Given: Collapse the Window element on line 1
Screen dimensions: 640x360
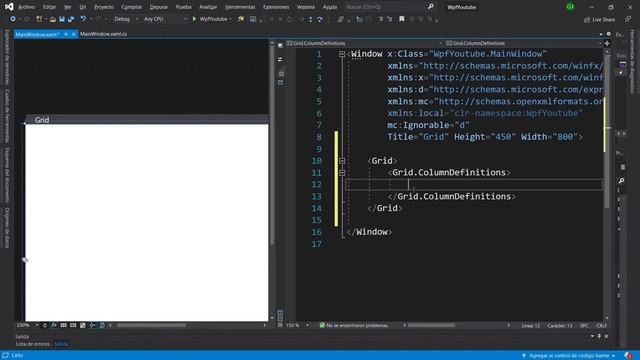Looking at the screenshot, I should tap(342, 54).
